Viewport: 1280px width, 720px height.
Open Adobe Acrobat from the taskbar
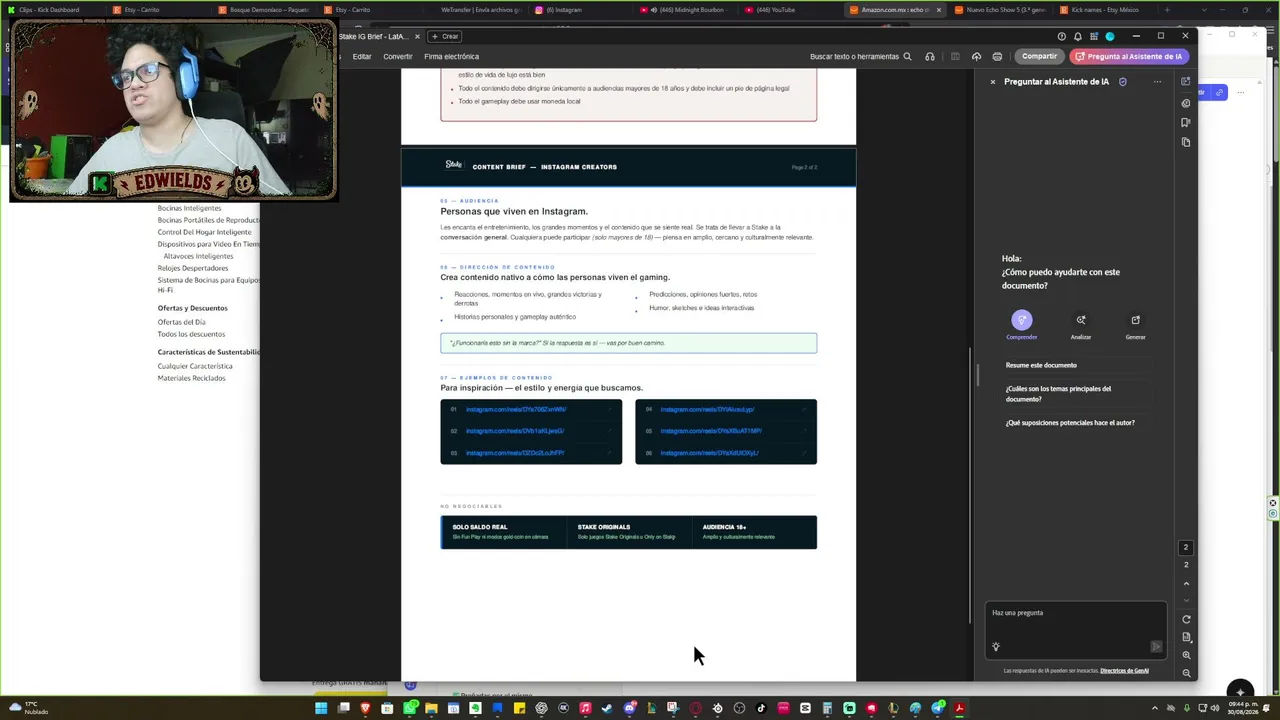point(959,709)
